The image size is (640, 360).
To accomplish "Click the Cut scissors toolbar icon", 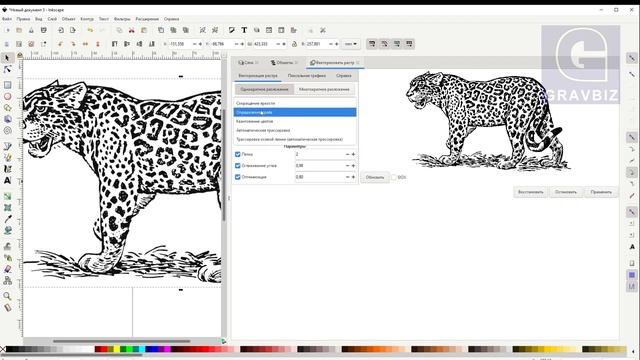I will 131,30.
